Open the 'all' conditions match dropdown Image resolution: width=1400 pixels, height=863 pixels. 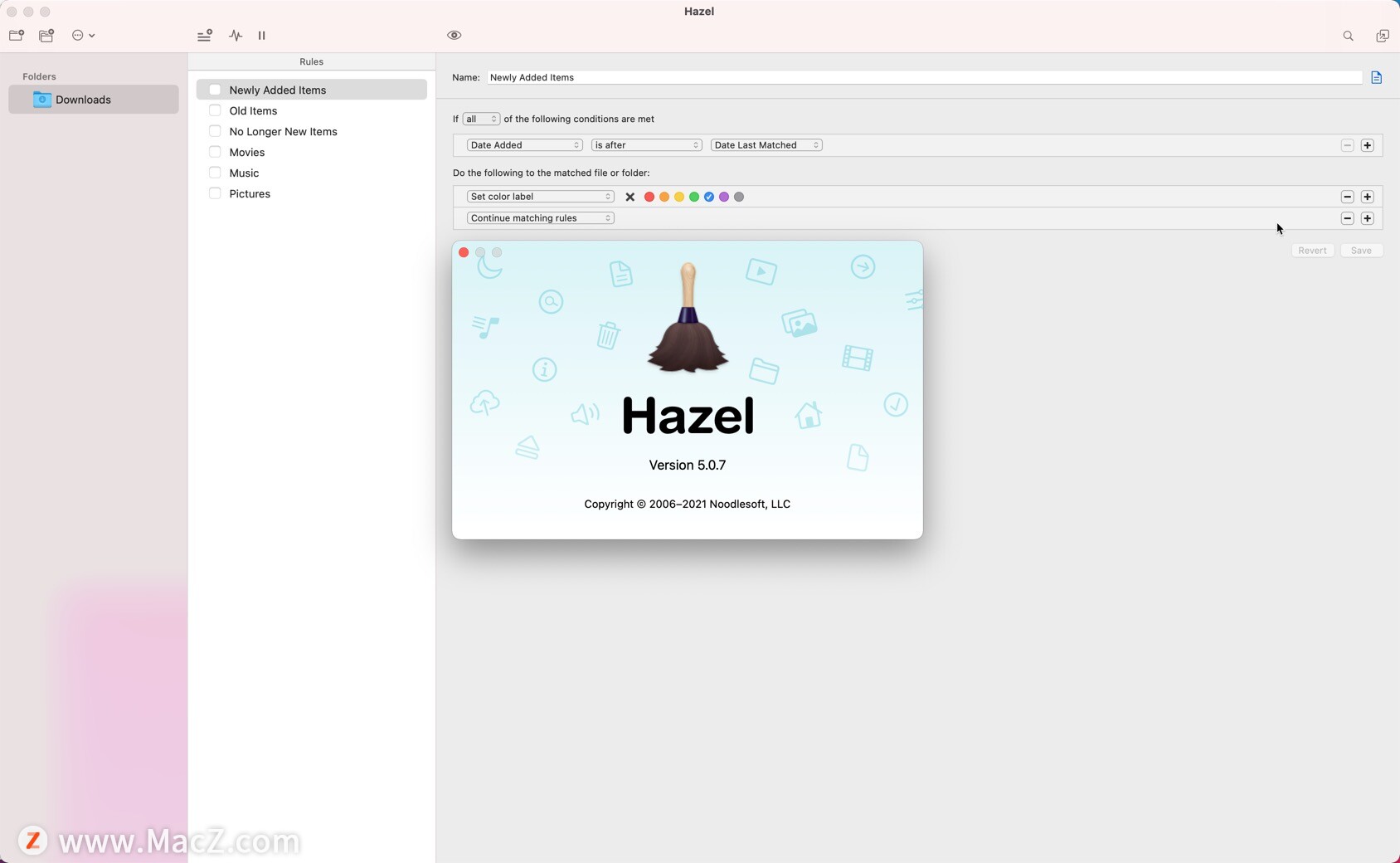(481, 119)
